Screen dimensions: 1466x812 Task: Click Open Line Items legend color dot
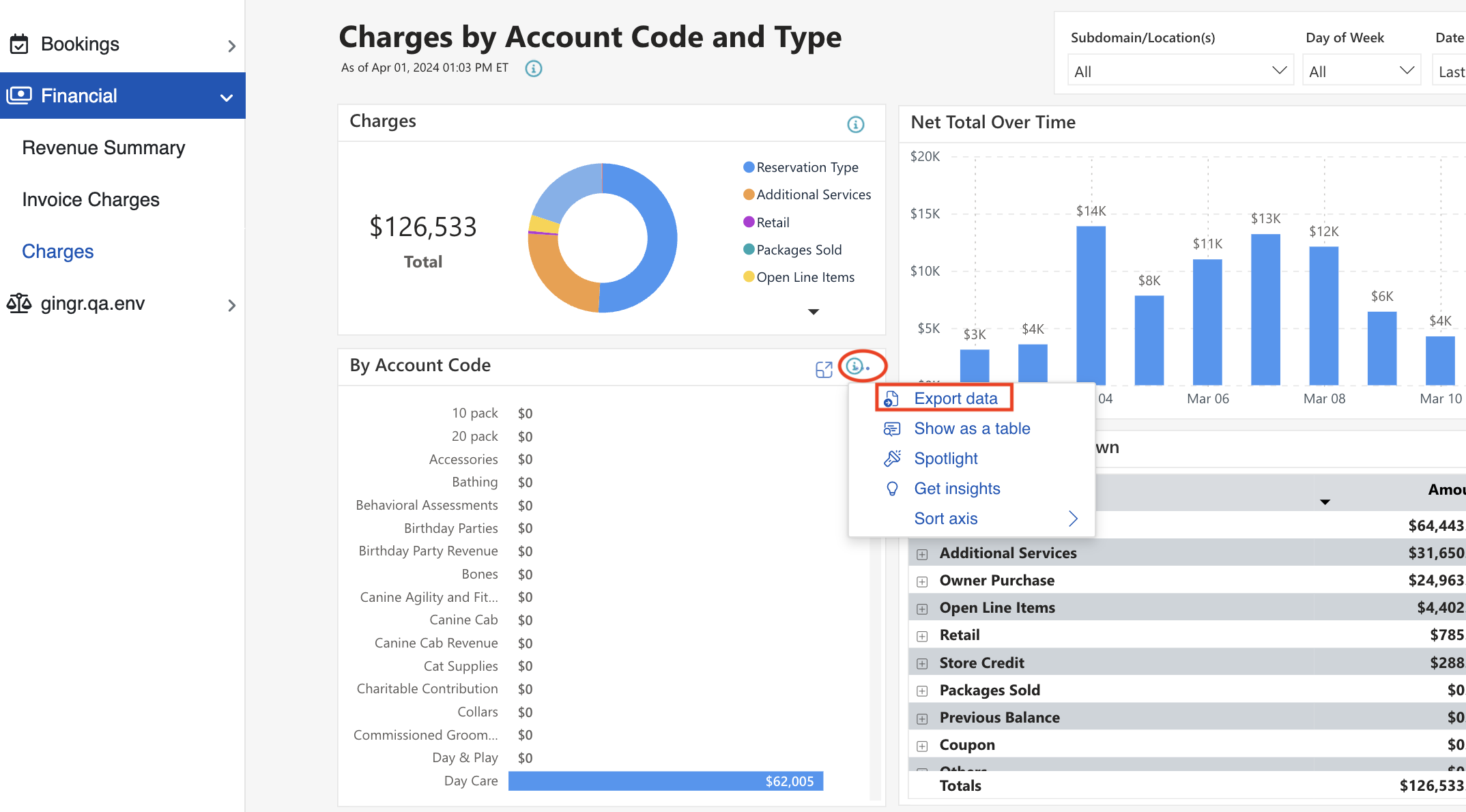click(749, 277)
